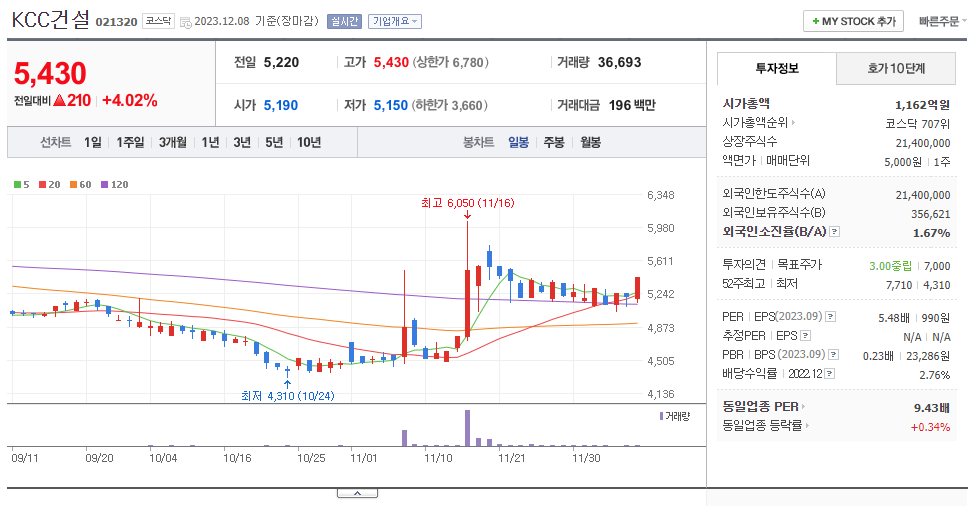This screenshot has height=506, width=970.
Task: Click the 저가 value 5,150
Action: (391, 106)
